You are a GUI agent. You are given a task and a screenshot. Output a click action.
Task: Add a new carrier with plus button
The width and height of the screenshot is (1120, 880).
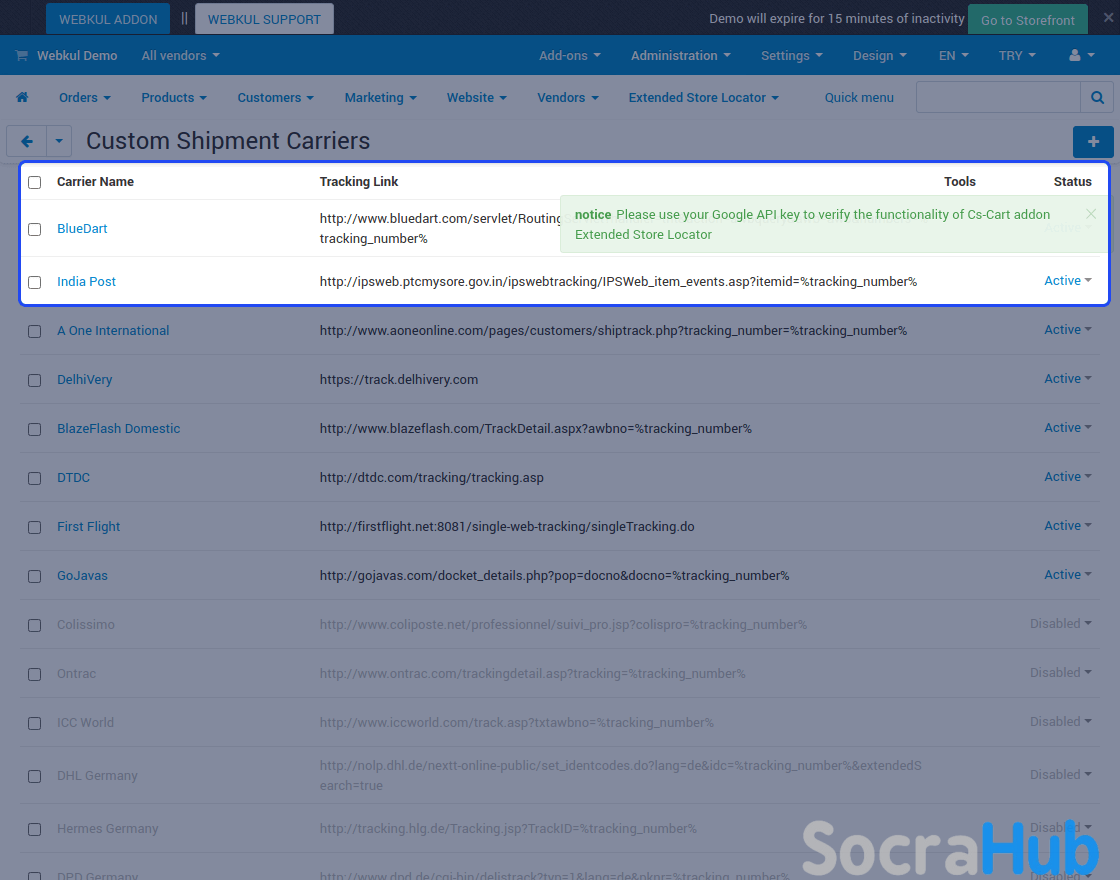tap(1093, 141)
